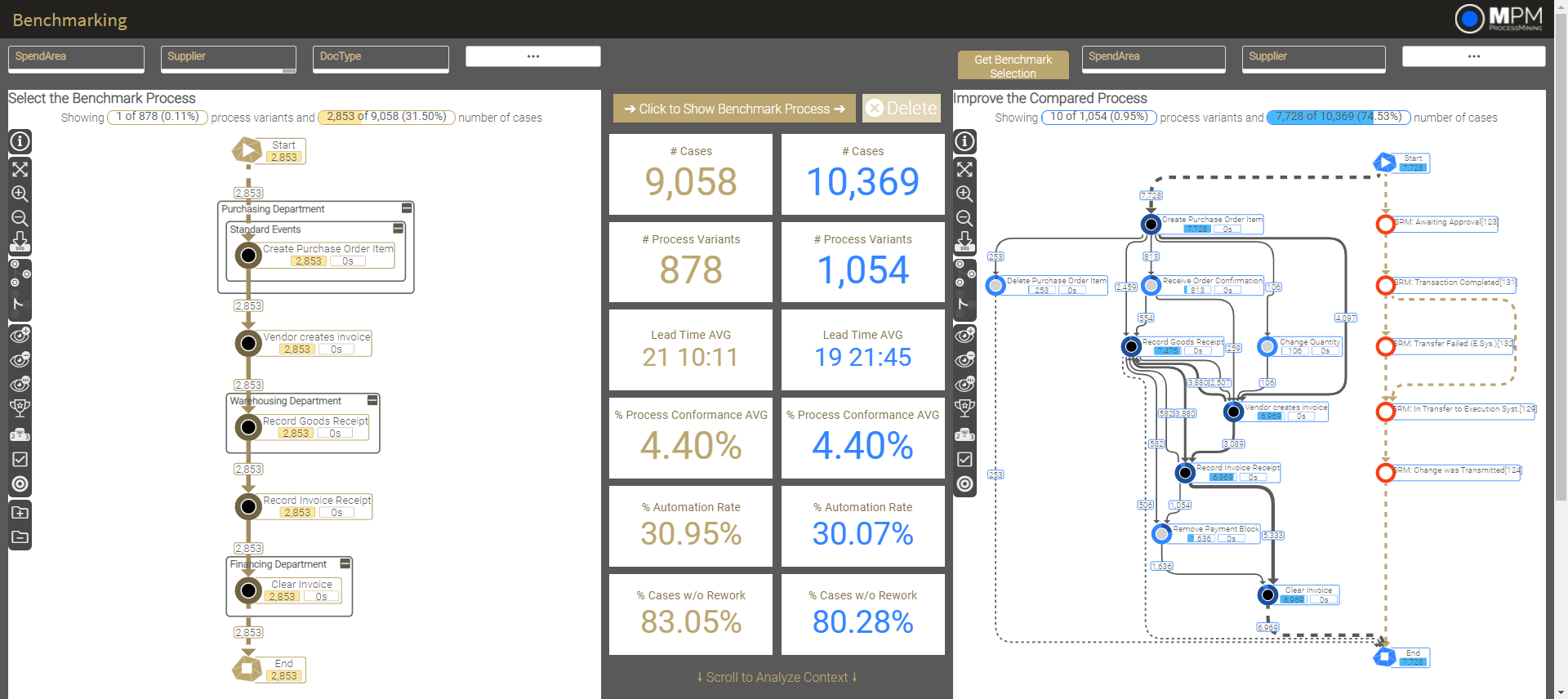Adjust benchmark cases slider 2,853 of 9,058
1568x699 pixels.
pos(386,117)
